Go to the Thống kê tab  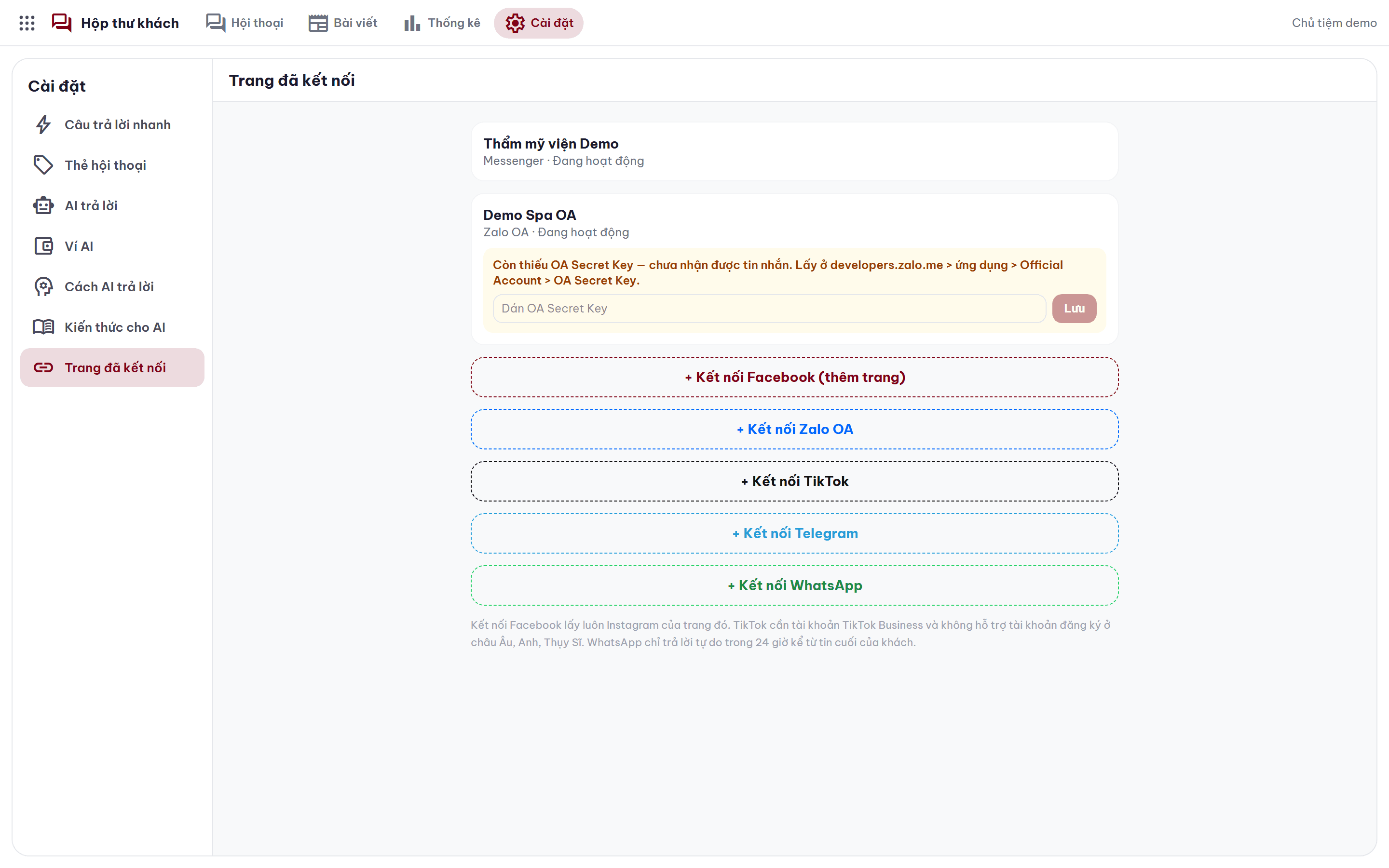442,23
